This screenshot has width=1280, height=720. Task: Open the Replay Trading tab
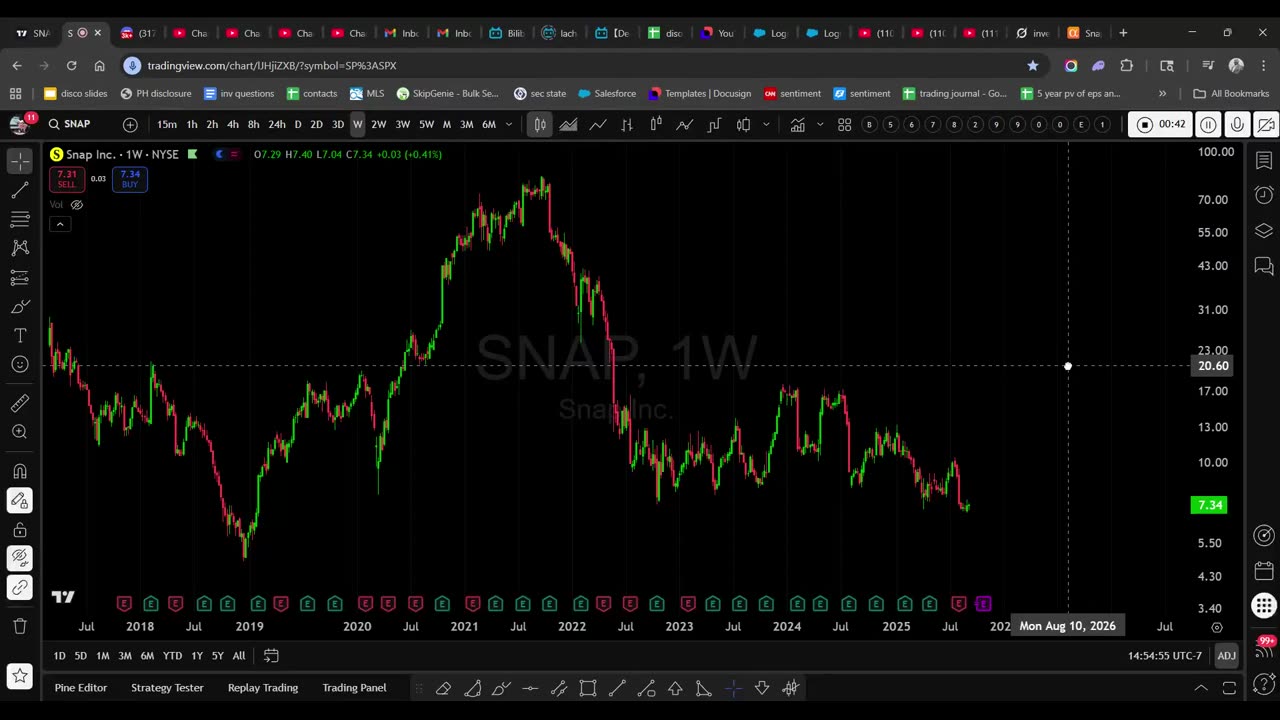[263, 688]
